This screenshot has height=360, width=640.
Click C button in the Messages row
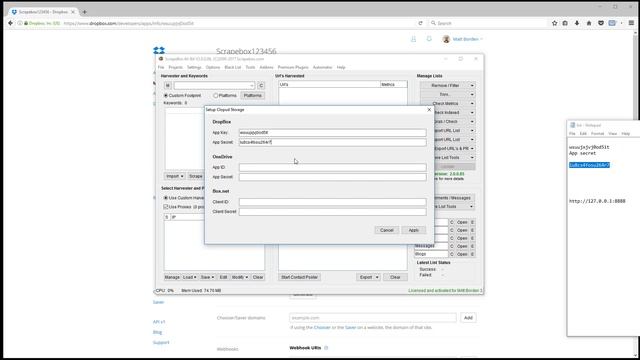pos(451,246)
